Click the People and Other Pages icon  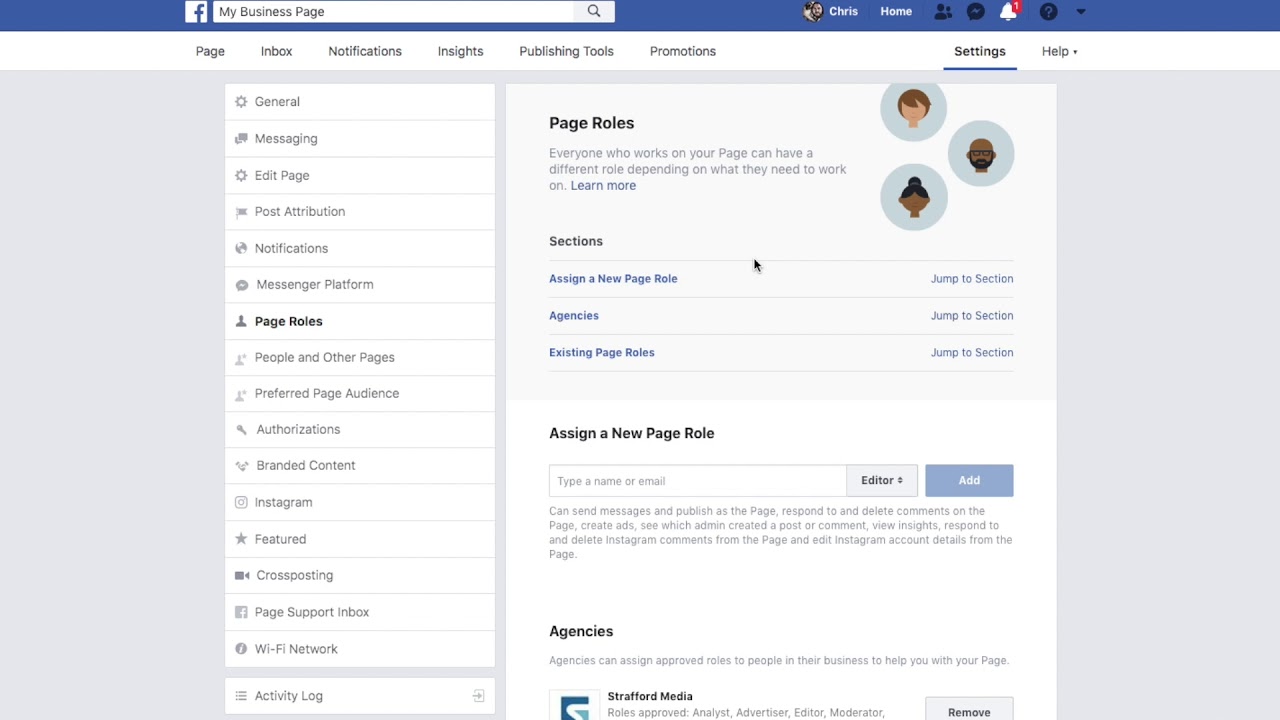[241, 358]
